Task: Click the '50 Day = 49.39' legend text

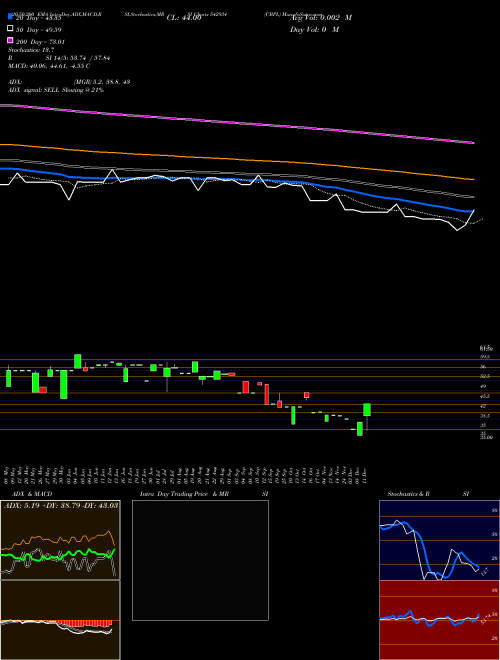Action: pyautogui.click(x=38, y=30)
